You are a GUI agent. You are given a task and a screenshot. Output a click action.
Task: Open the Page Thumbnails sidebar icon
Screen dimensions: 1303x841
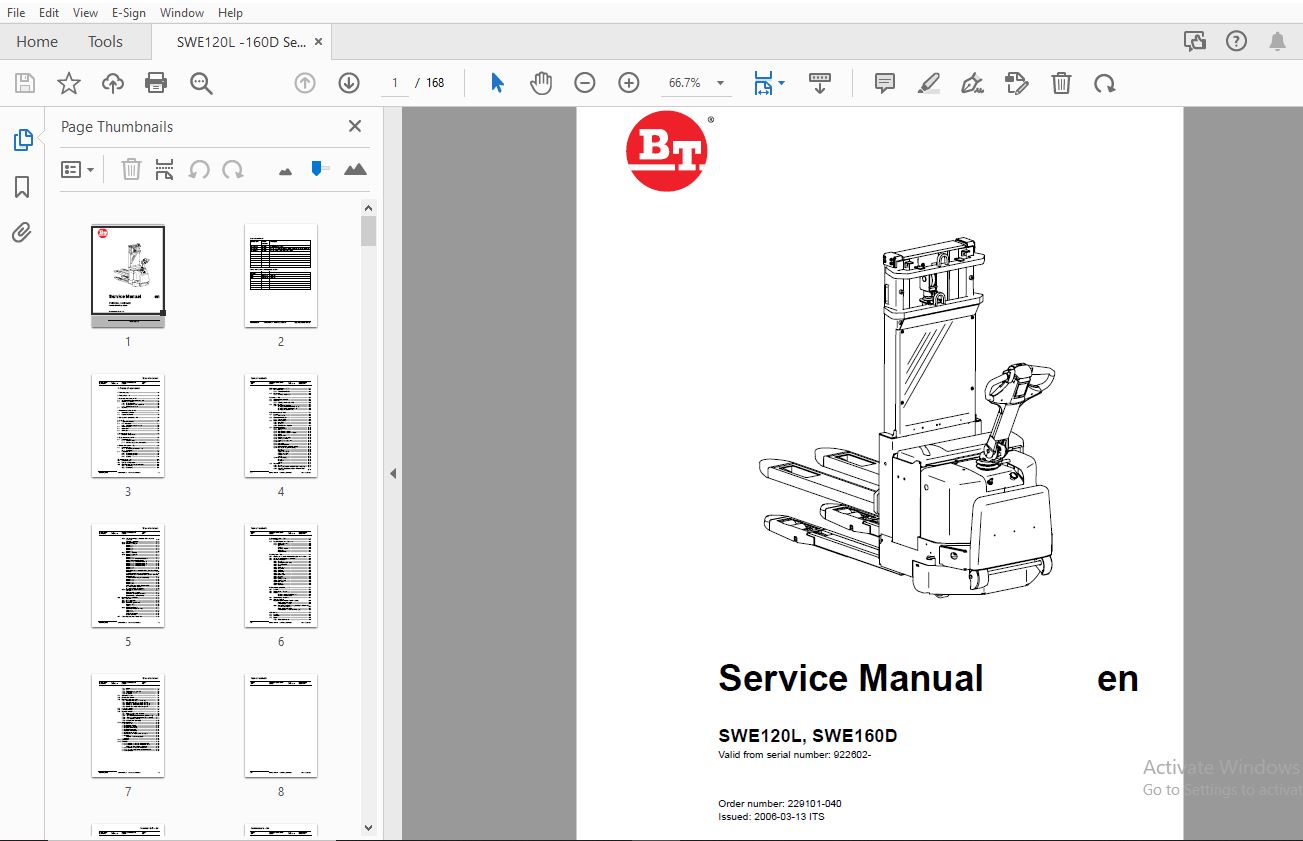[23, 140]
